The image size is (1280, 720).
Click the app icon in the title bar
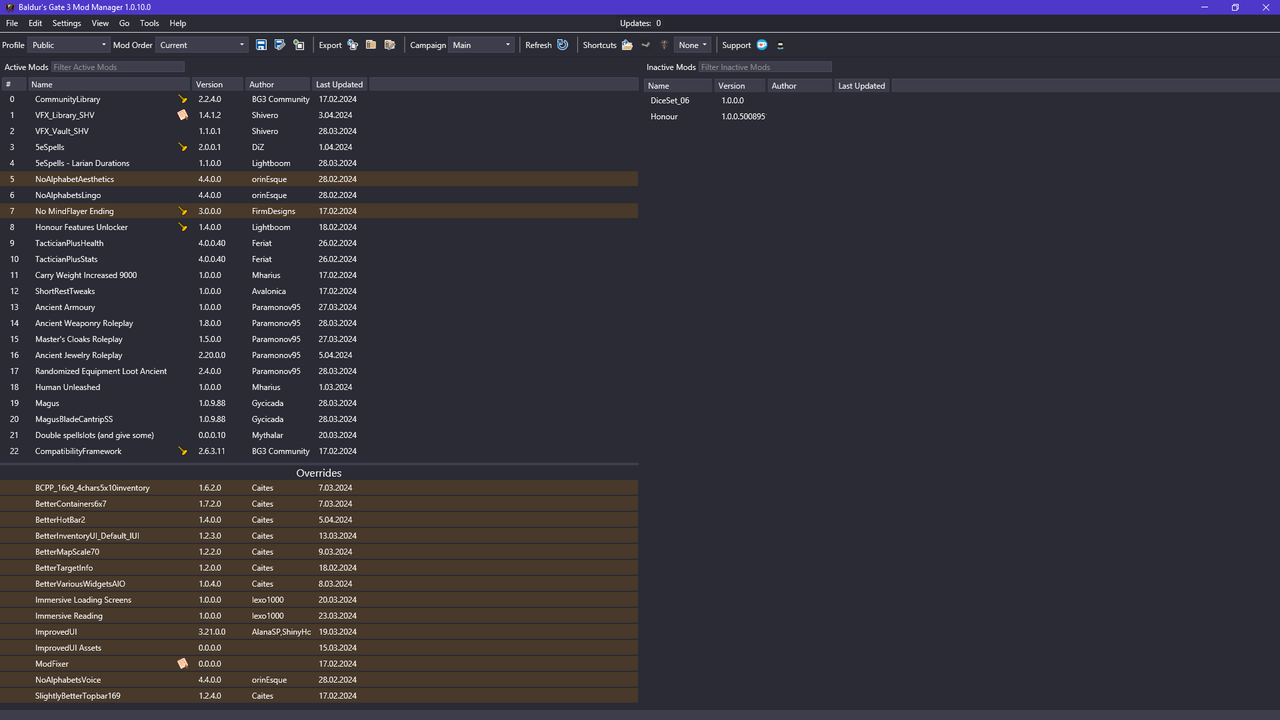point(9,7)
